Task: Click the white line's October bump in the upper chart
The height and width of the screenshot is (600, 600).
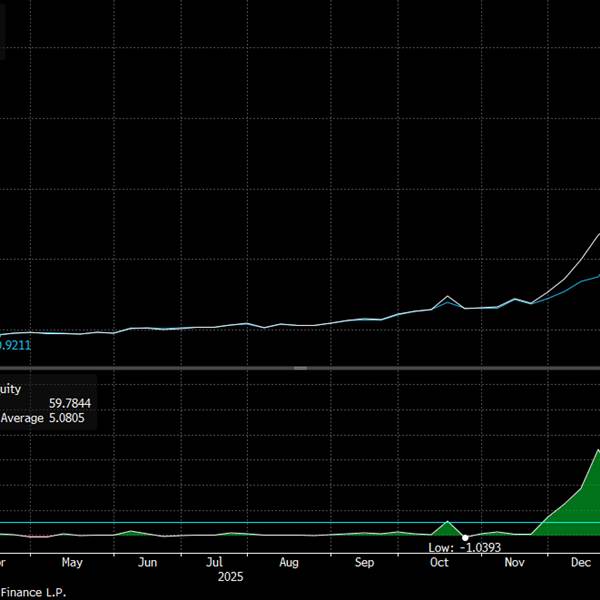Action: click(449, 298)
